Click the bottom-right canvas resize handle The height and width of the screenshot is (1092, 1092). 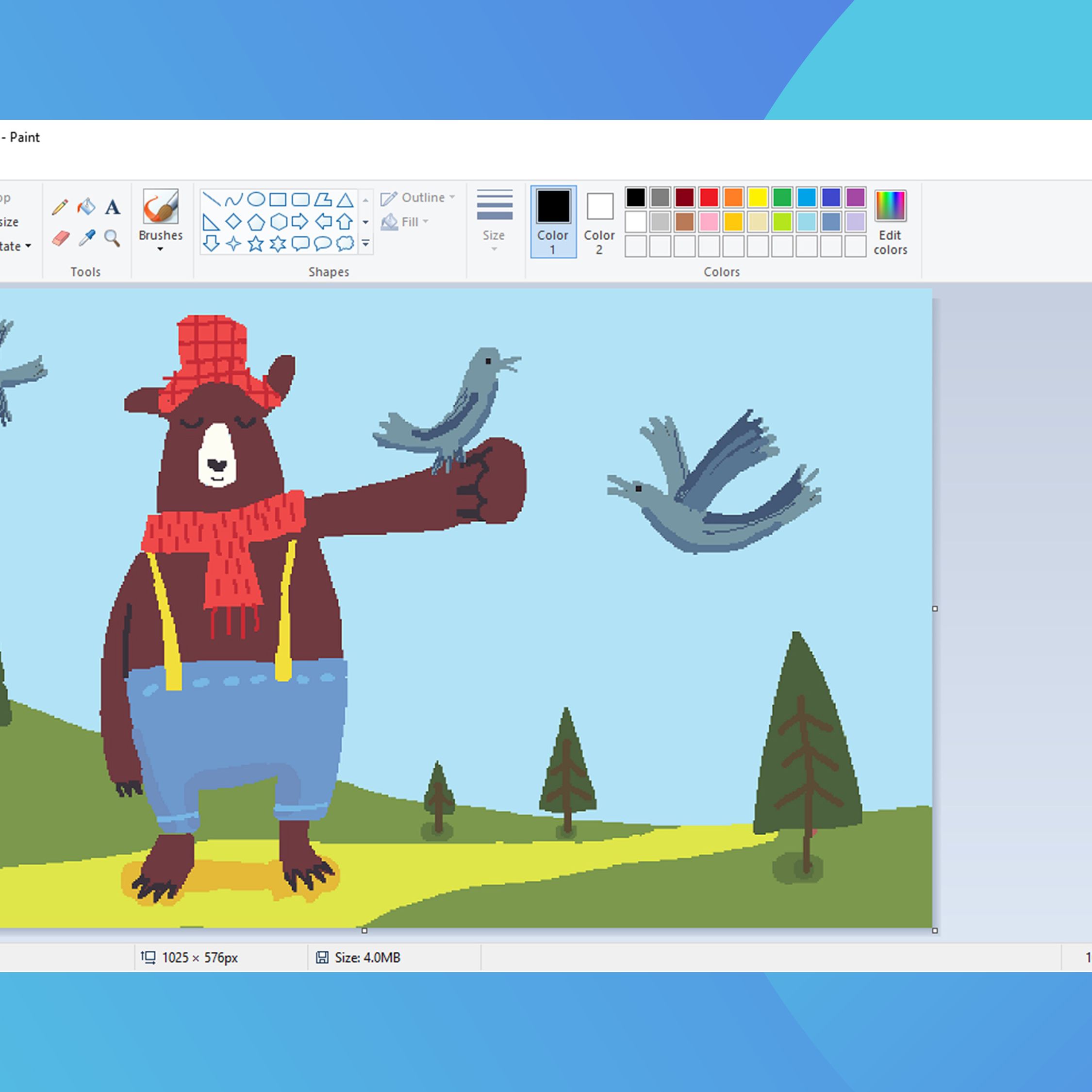(x=935, y=930)
